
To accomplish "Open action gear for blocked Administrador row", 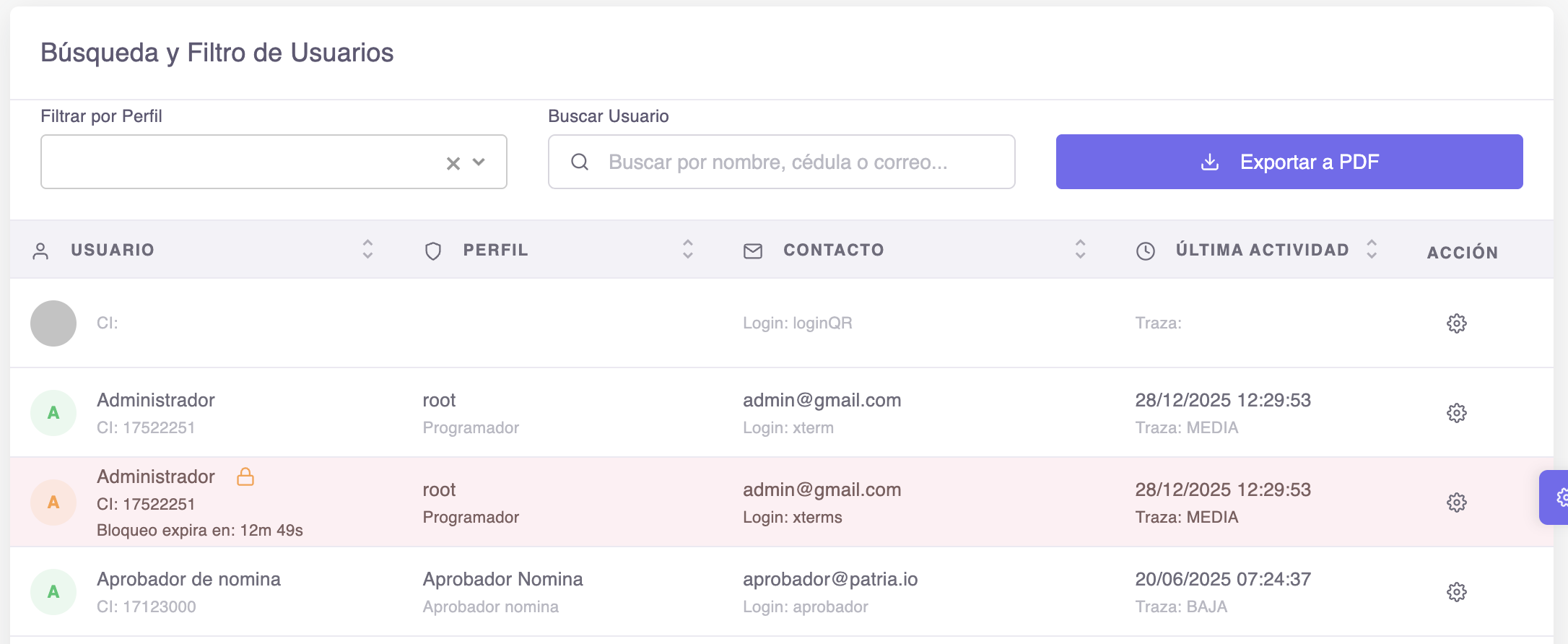I will point(1456,502).
